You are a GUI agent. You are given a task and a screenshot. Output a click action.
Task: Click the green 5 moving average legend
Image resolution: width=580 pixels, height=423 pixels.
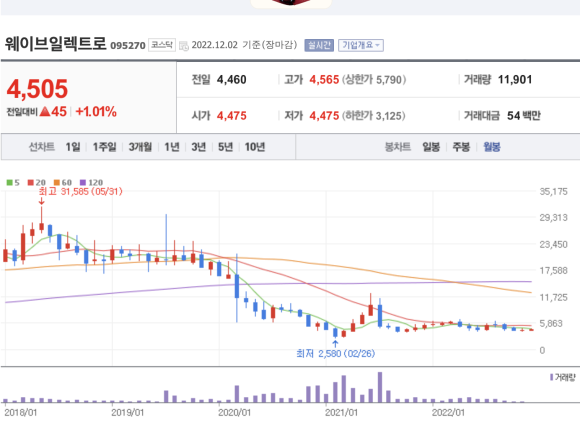point(13,182)
